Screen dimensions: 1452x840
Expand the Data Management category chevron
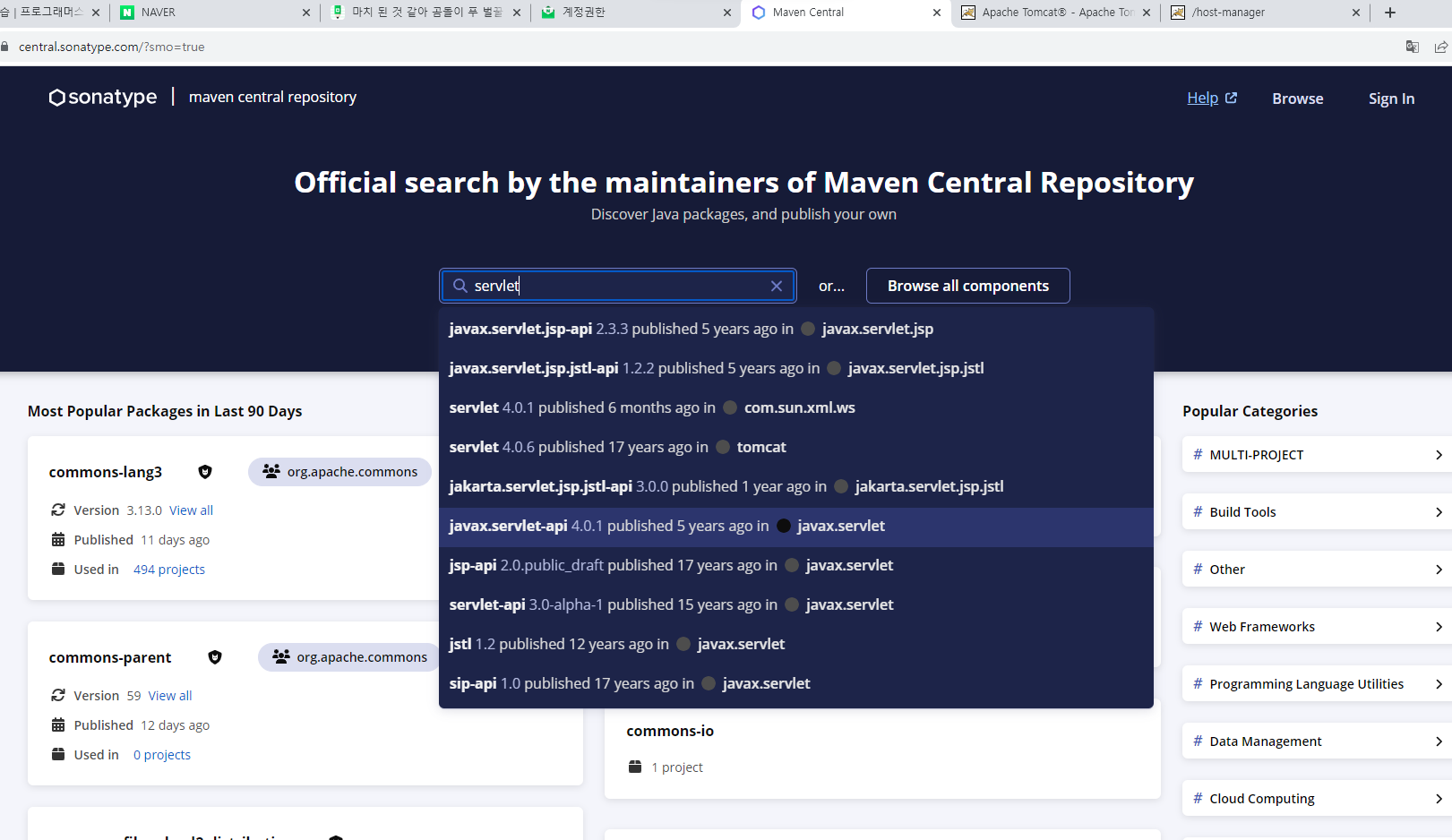[x=1439, y=741]
